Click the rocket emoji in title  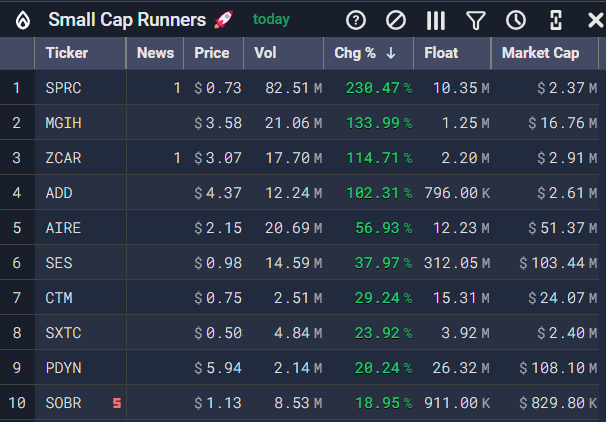coord(223,19)
